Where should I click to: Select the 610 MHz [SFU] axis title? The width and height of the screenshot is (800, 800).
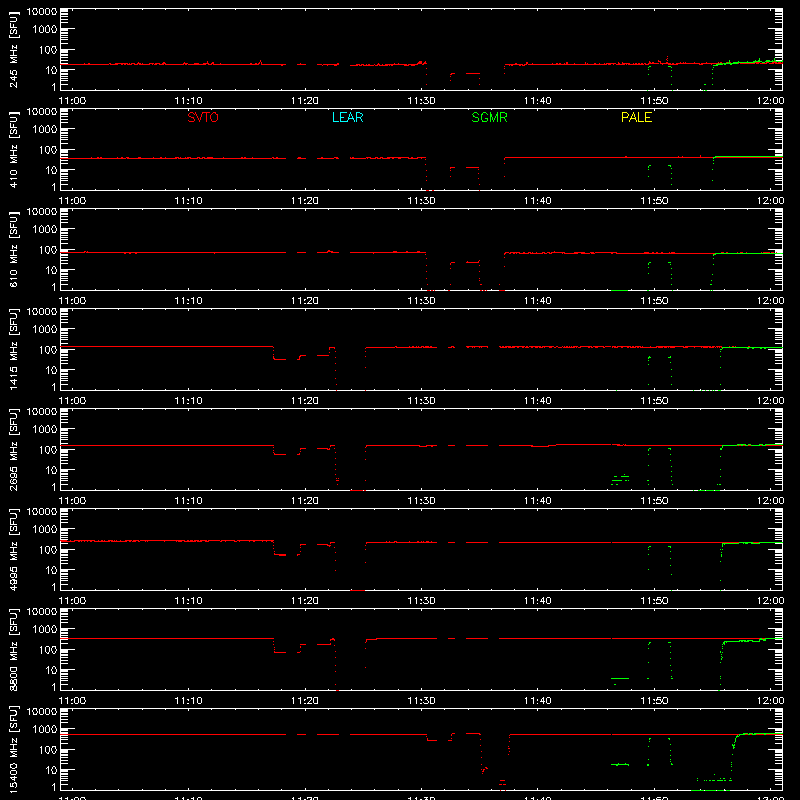tap(14, 249)
